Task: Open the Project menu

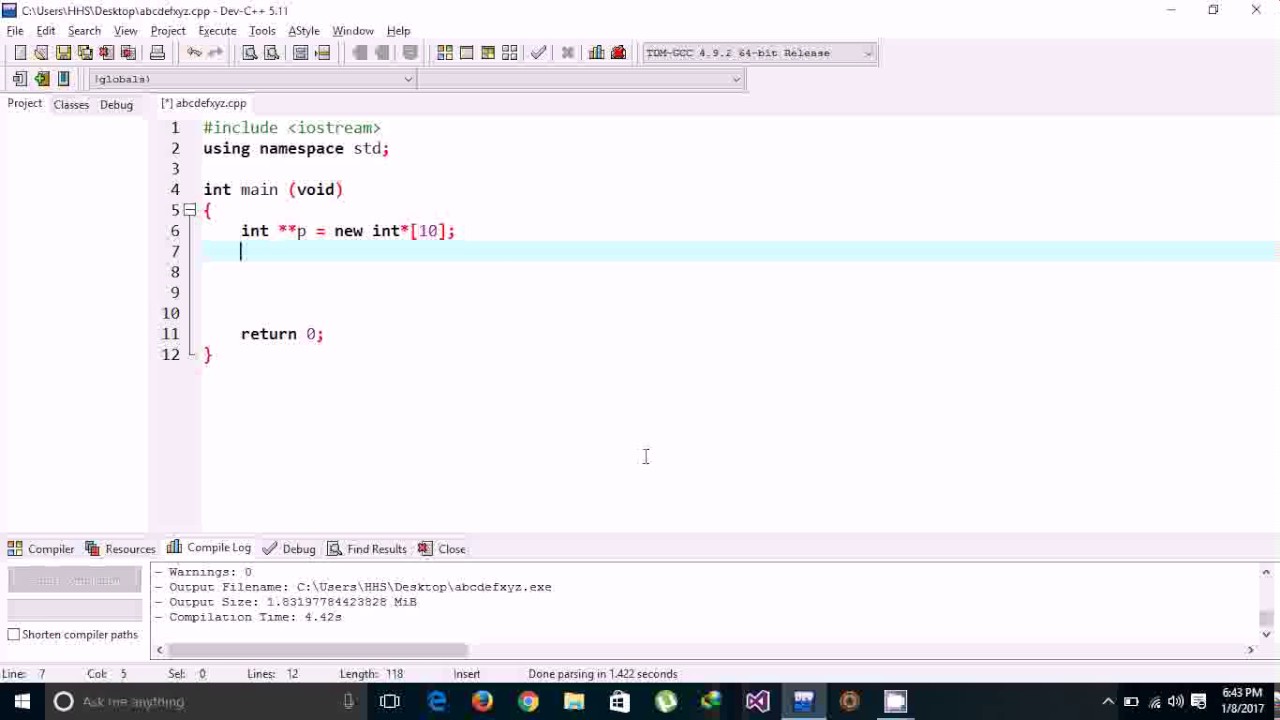Action: (168, 31)
